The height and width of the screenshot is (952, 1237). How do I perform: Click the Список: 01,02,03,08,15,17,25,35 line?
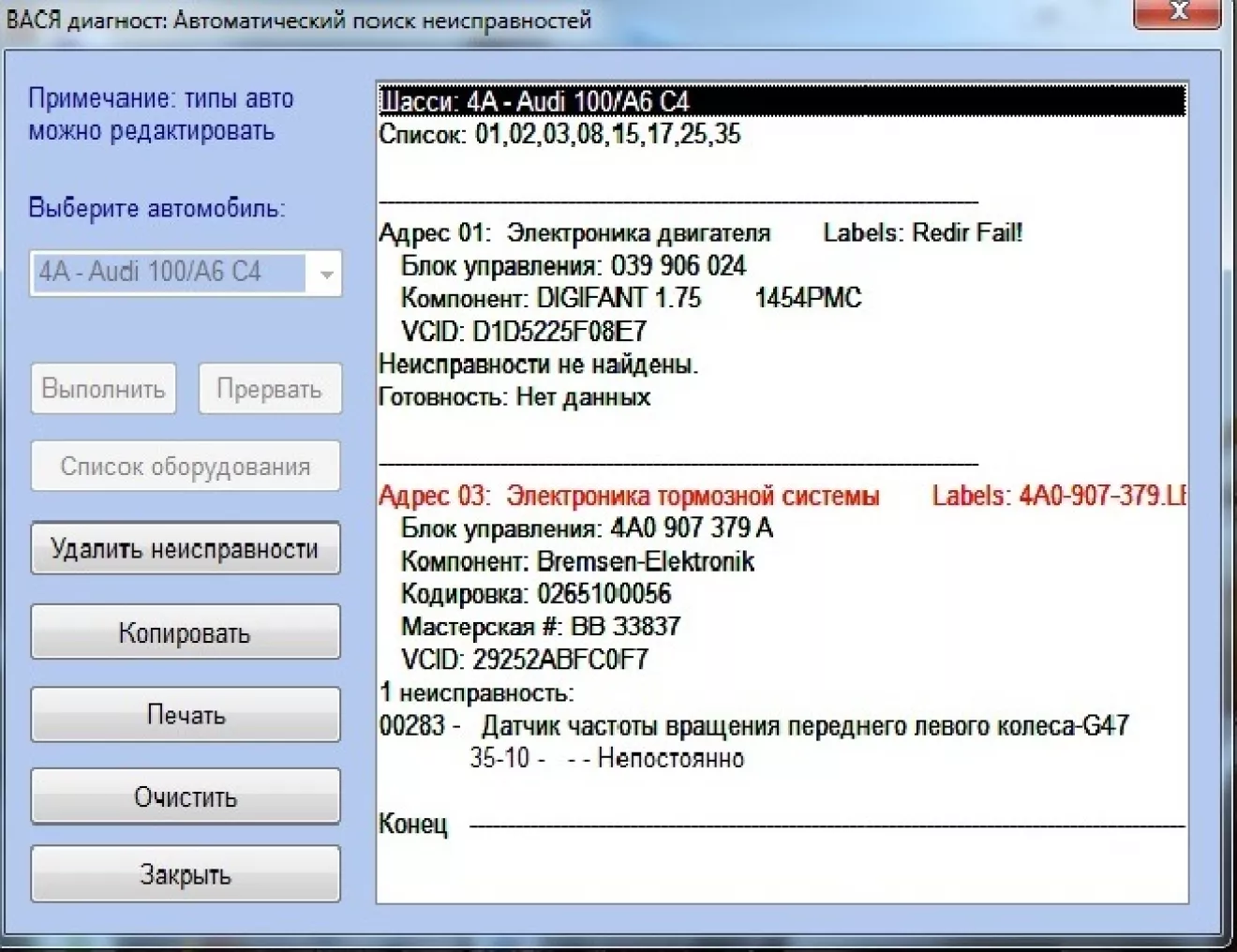coord(560,134)
